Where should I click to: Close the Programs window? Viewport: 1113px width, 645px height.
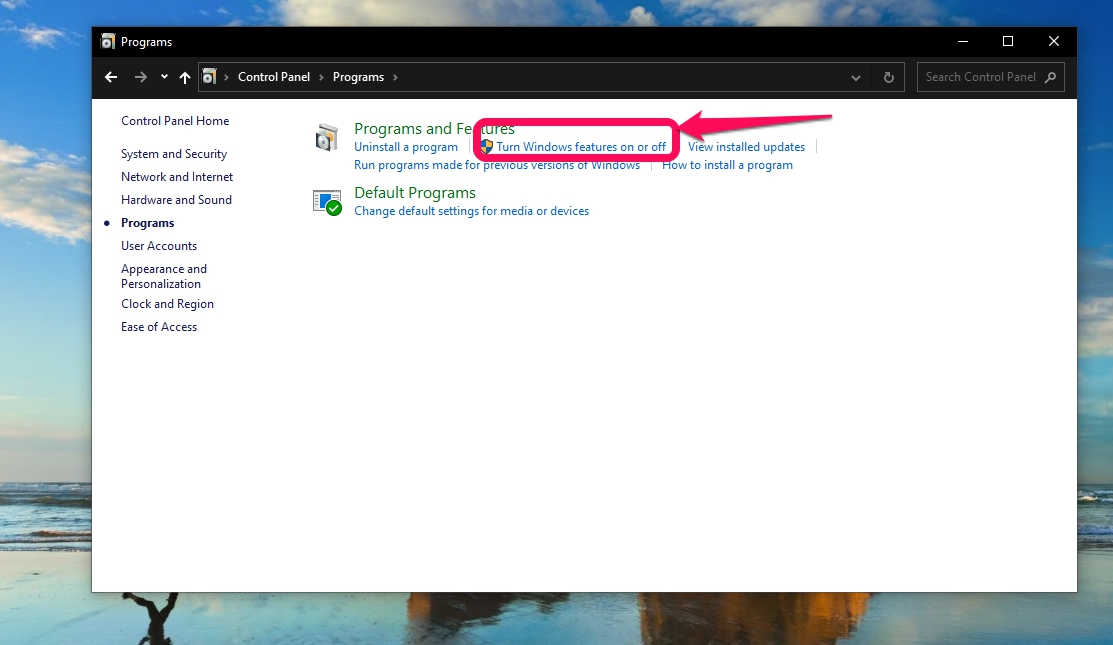coord(1054,41)
